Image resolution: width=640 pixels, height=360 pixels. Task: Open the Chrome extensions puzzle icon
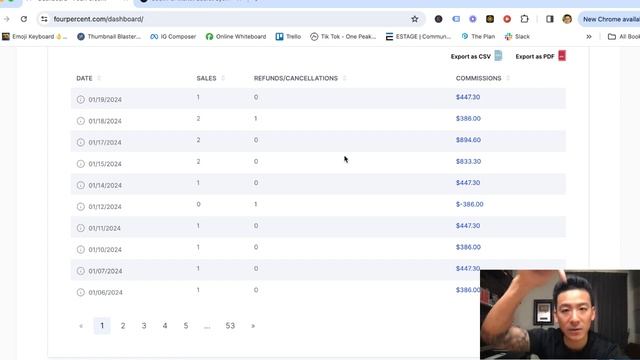pyautogui.click(x=524, y=19)
